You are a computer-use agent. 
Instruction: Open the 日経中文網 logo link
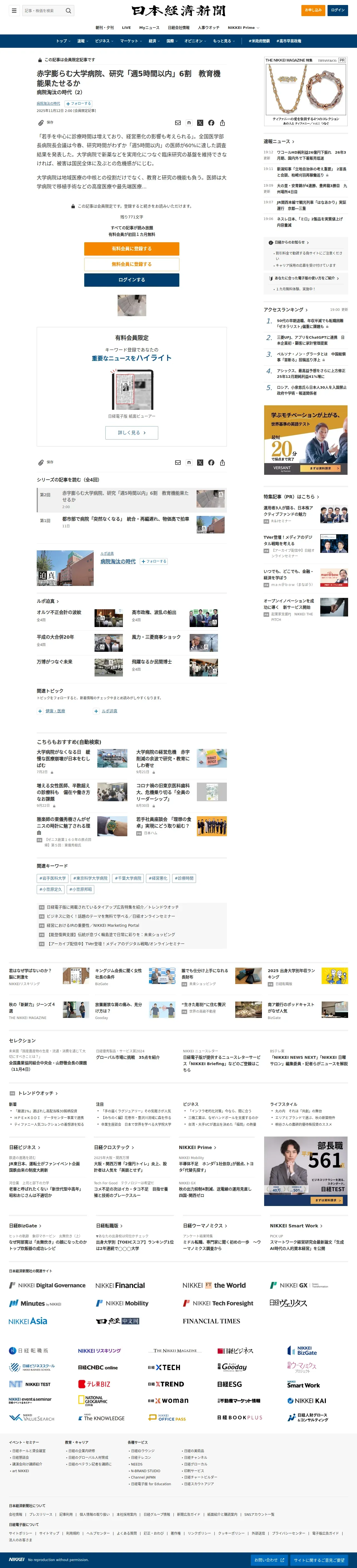[x=118, y=1321]
